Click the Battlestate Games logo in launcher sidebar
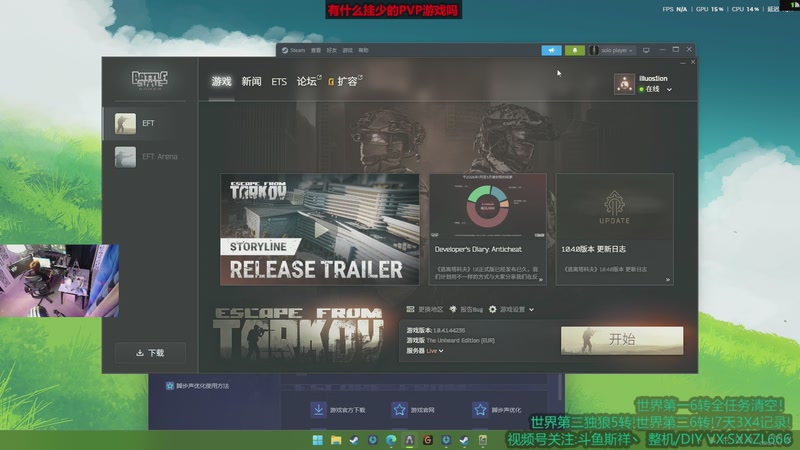800x450 pixels. (x=149, y=80)
